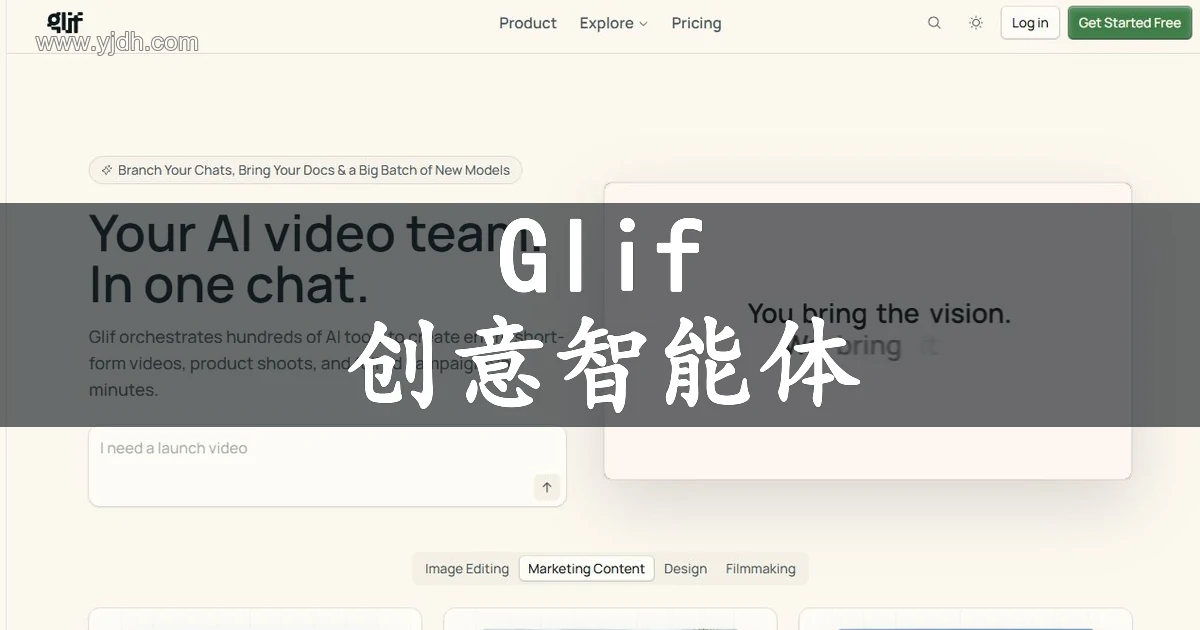Select the Marketing Content tab
1200x630 pixels.
tap(587, 569)
